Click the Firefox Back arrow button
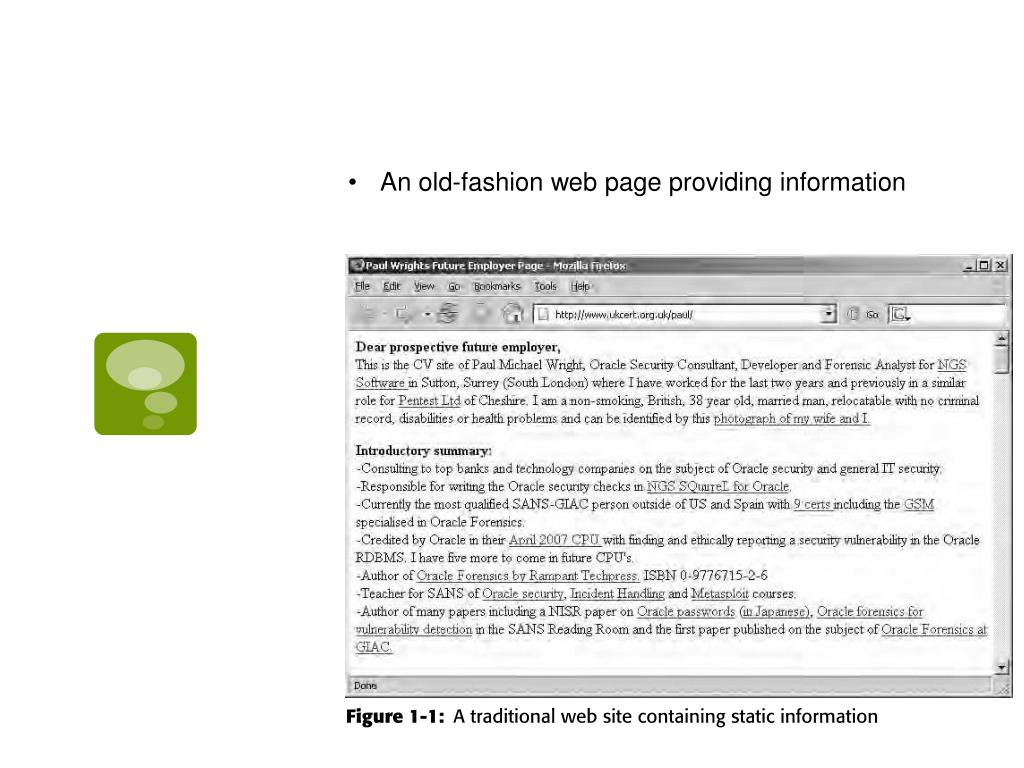 369,314
